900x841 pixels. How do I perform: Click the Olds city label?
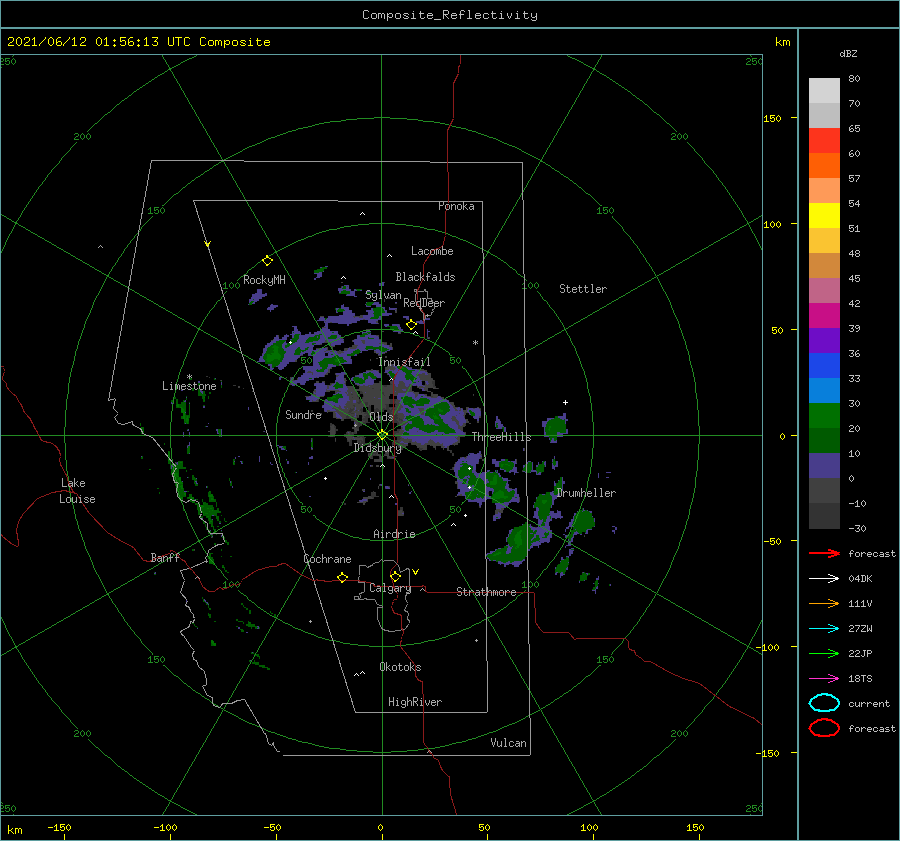tap(381, 417)
